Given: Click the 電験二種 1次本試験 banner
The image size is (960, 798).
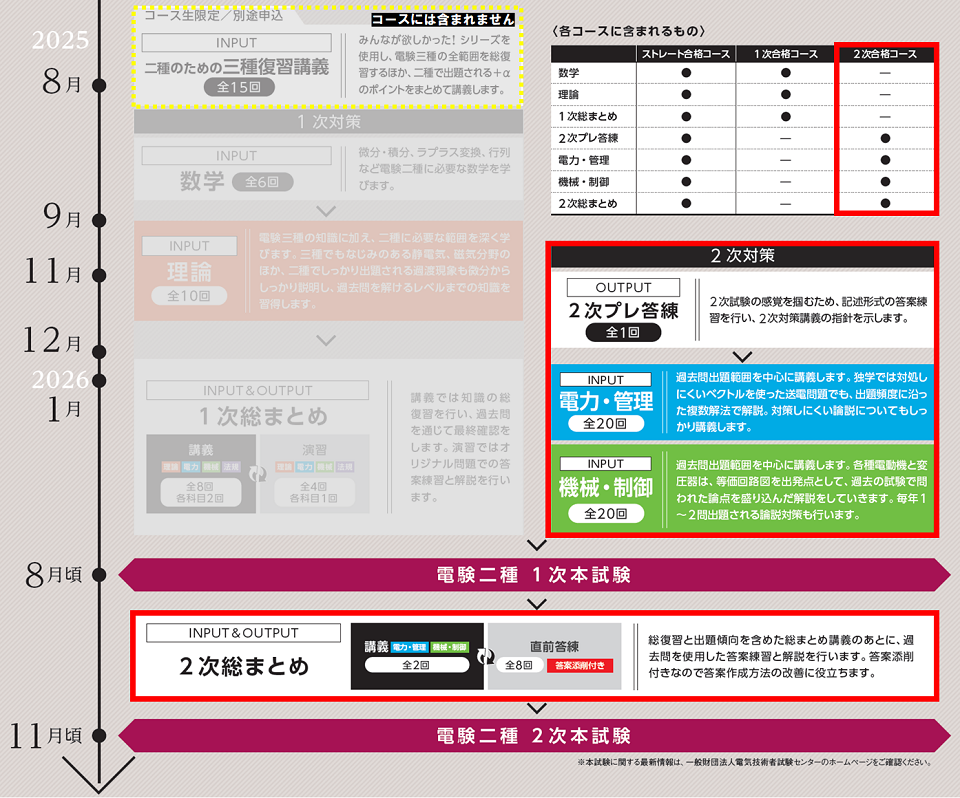Looking at the screenshot, I should click(x=534, y=575).
